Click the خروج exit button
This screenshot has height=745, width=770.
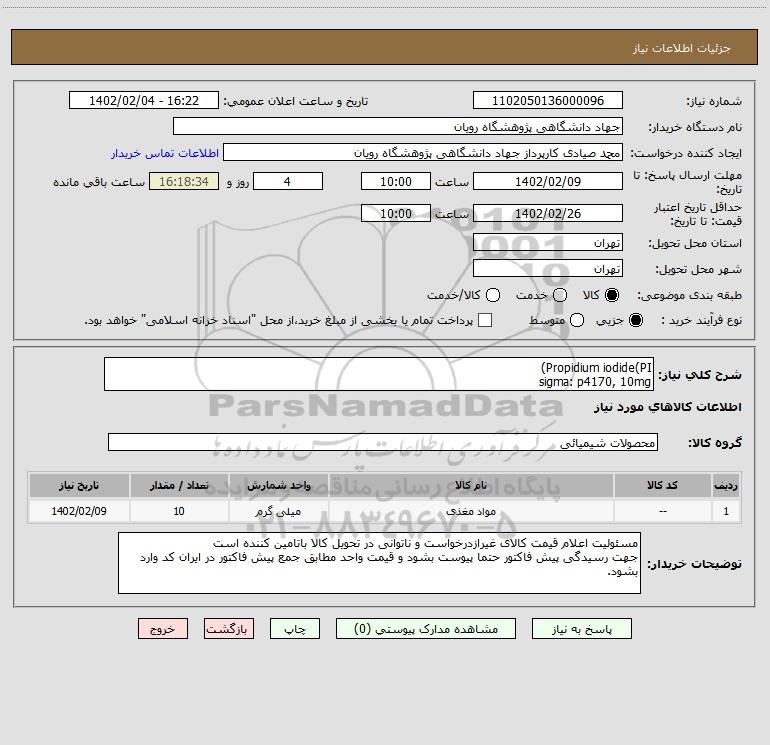pos(163,629)
